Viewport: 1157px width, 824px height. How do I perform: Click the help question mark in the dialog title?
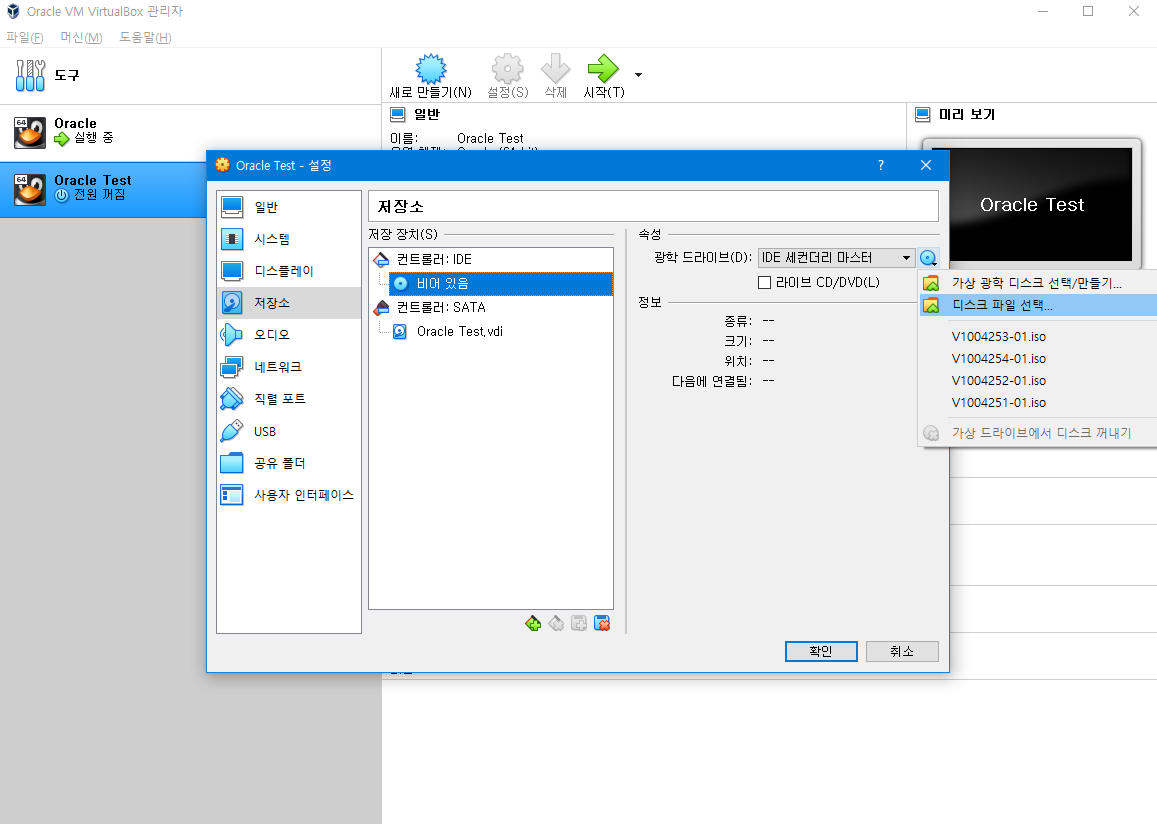880,165
